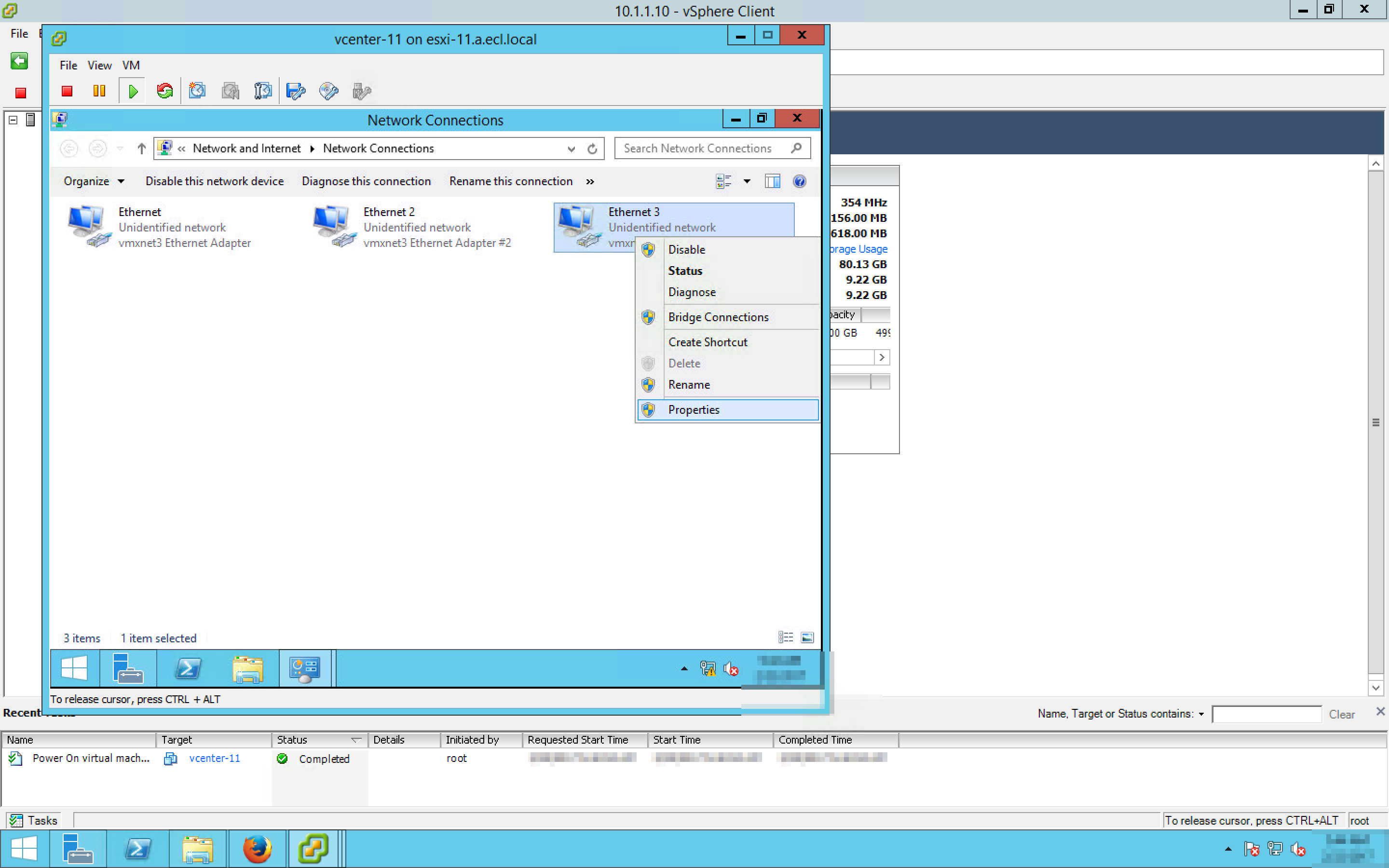Open PowerShell from the guest taskbar
Screen dimensions: 1389x868
188,669
